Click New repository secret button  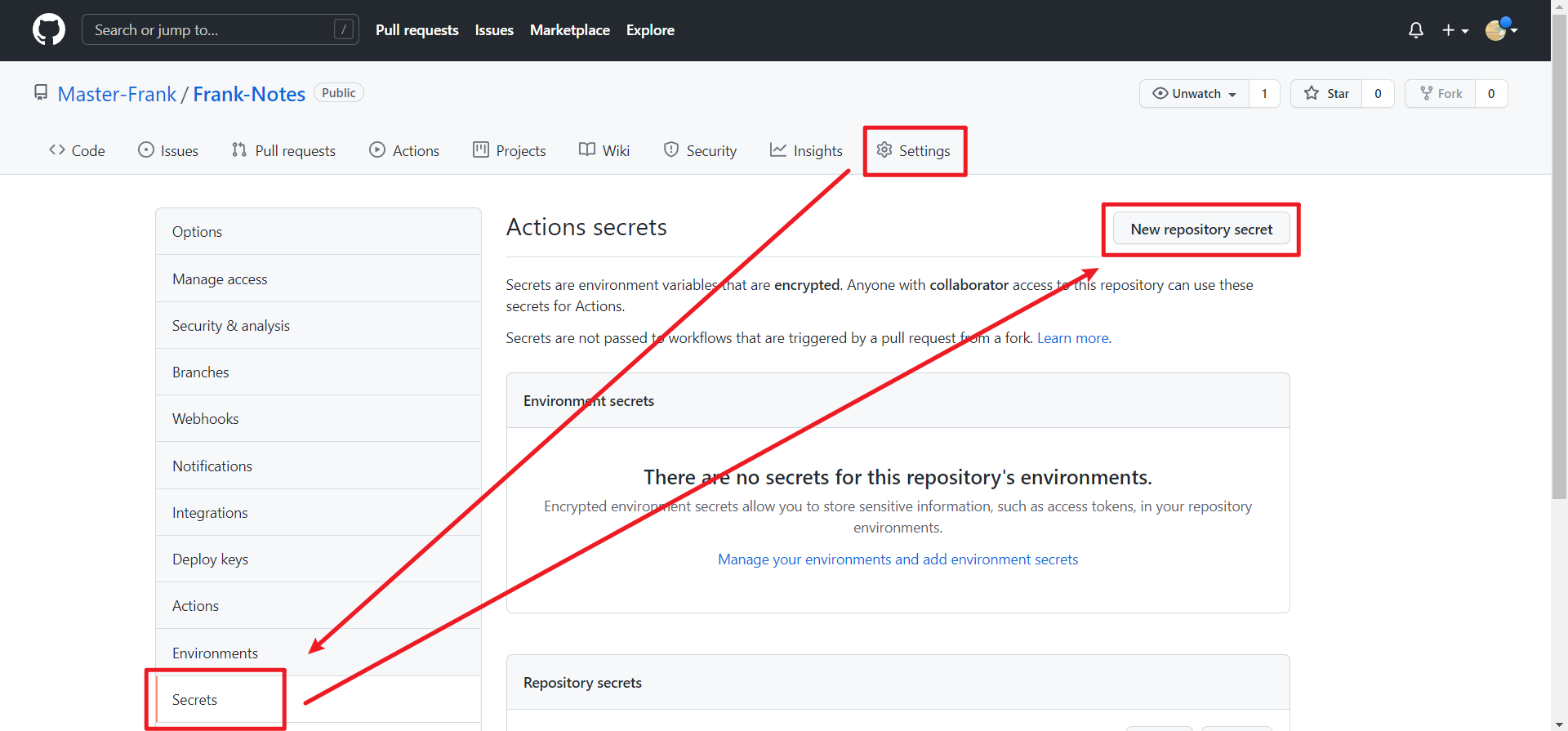coord(1201,229)
